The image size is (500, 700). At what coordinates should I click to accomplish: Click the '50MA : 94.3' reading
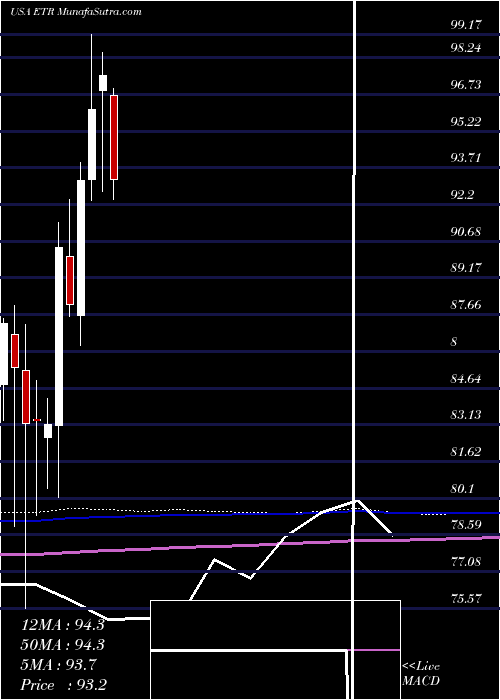click(62, 645)
